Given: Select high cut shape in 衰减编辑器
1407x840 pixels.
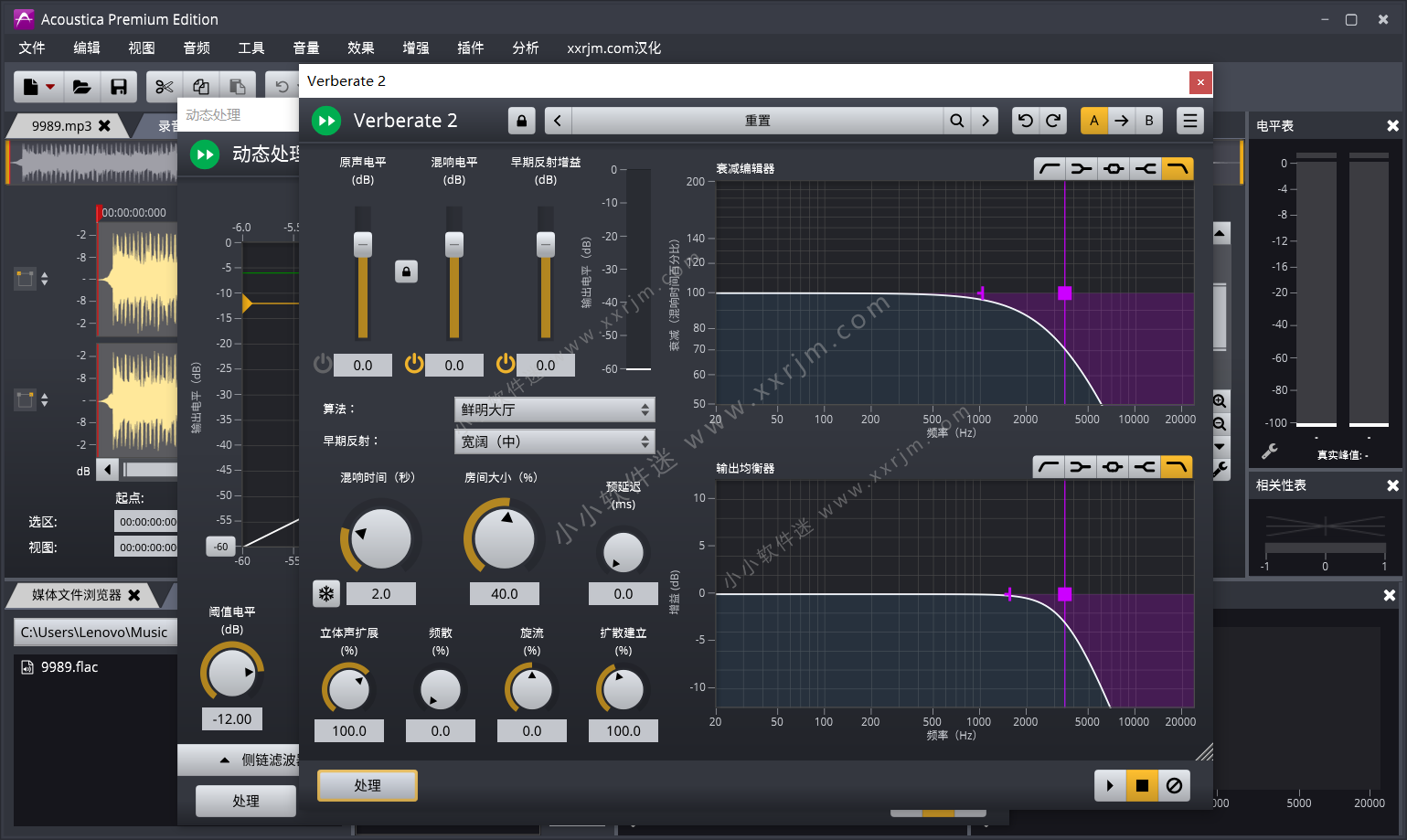Looking at the screenshot, I should tap(1178, 168).
